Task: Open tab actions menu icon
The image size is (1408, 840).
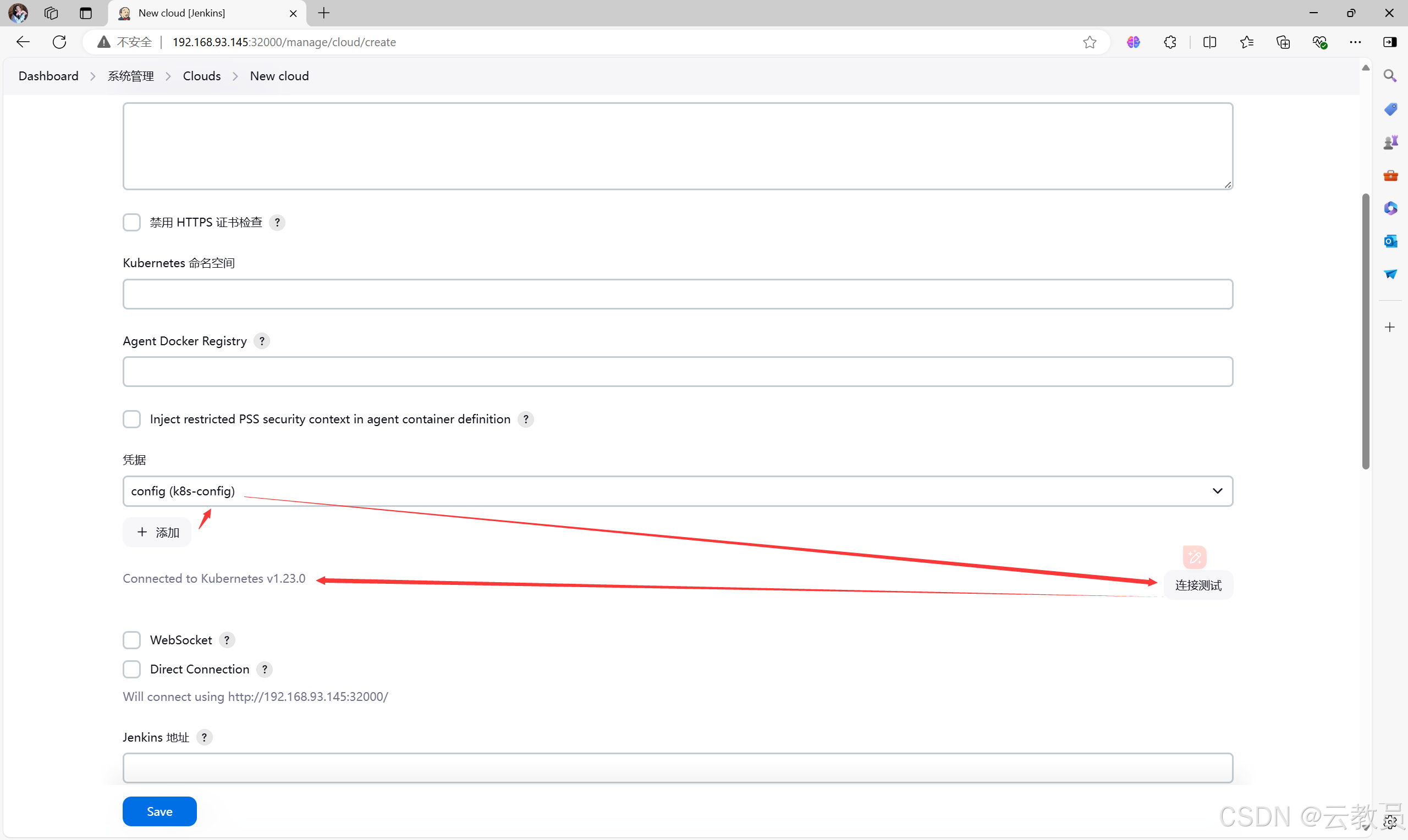Action: (85, 13)
